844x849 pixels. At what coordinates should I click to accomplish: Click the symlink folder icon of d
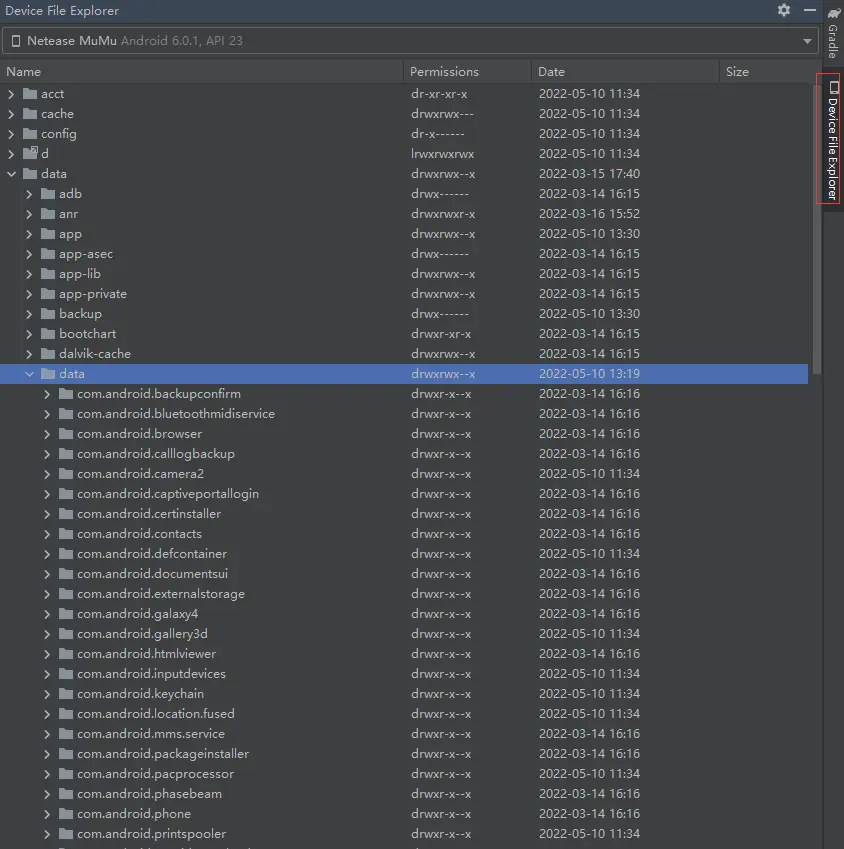pos(29,154)
